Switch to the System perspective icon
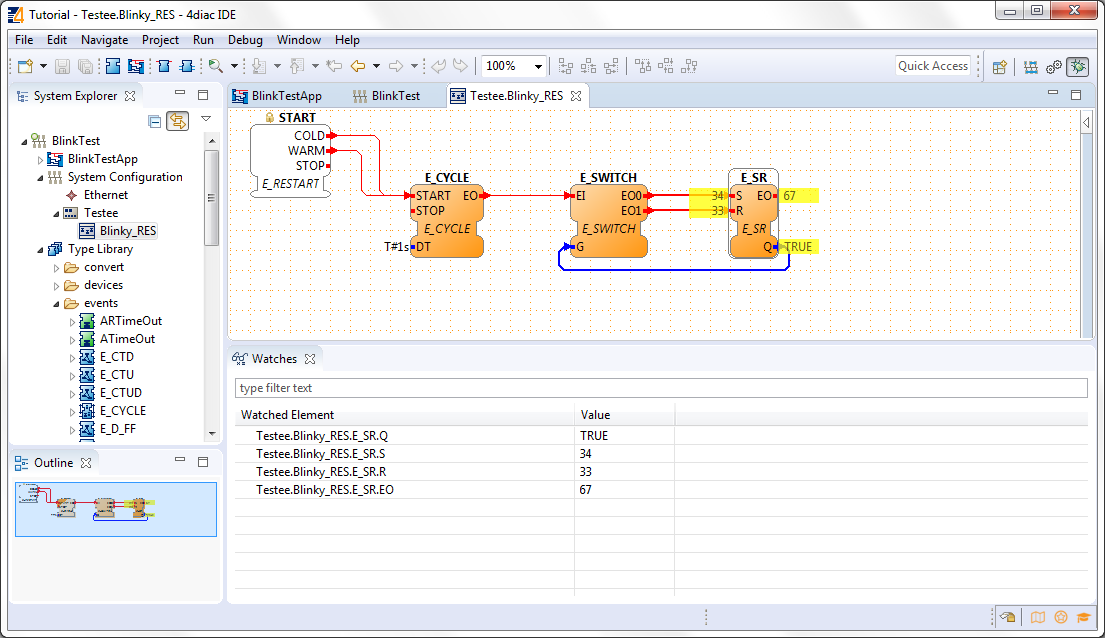 (x=1030, y=67)
